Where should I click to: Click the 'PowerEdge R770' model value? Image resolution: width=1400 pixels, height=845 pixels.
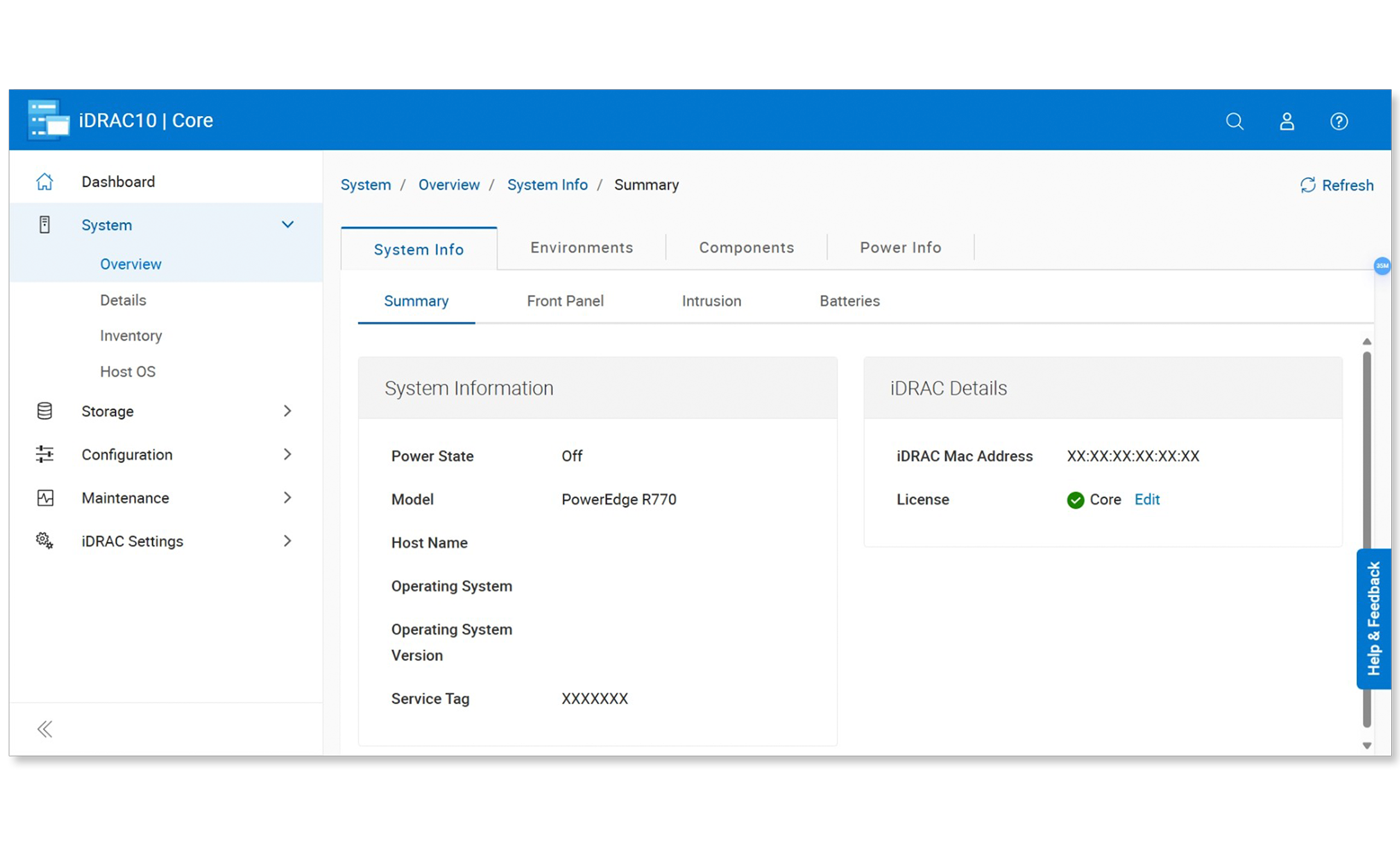(x=619, y=499)
